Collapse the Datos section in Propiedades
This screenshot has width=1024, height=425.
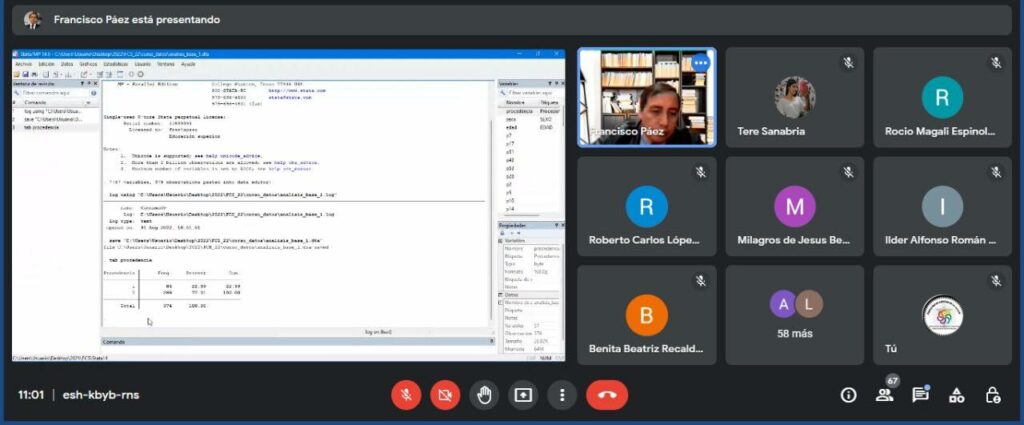click(500, 294)
